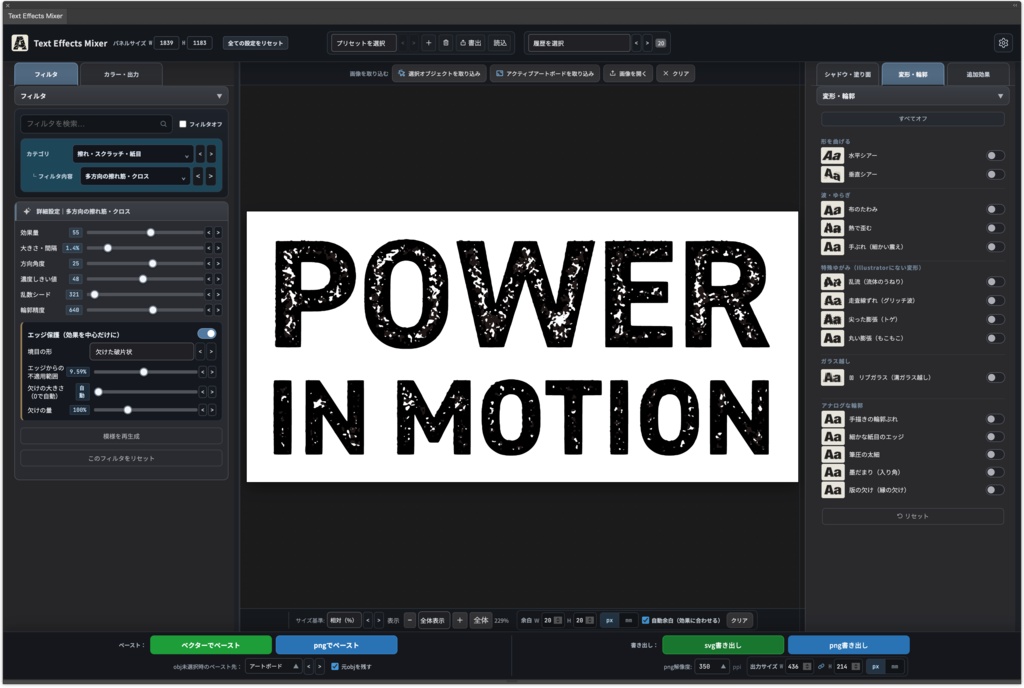Click the 乱数シード slider handle
This screenshot has width=1024, height=688.
[95, 294]
